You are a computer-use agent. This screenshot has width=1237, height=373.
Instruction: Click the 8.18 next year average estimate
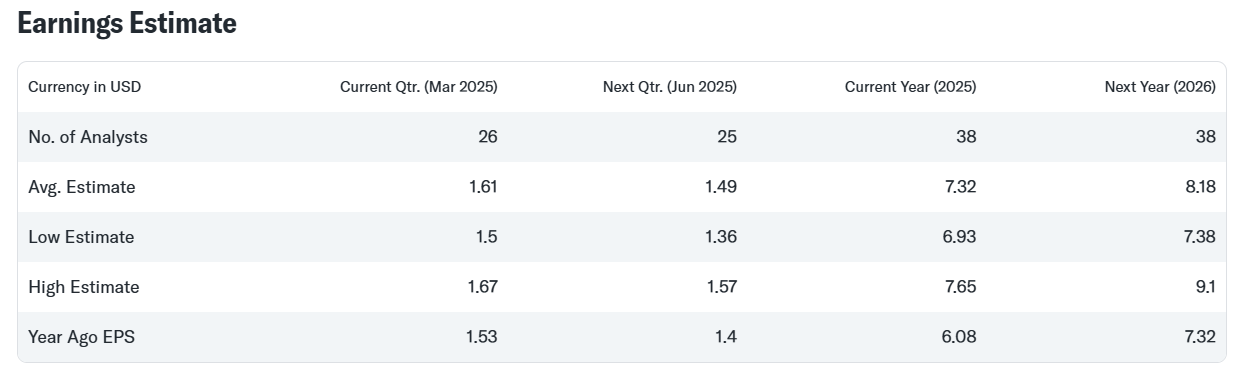point(1200,187)
